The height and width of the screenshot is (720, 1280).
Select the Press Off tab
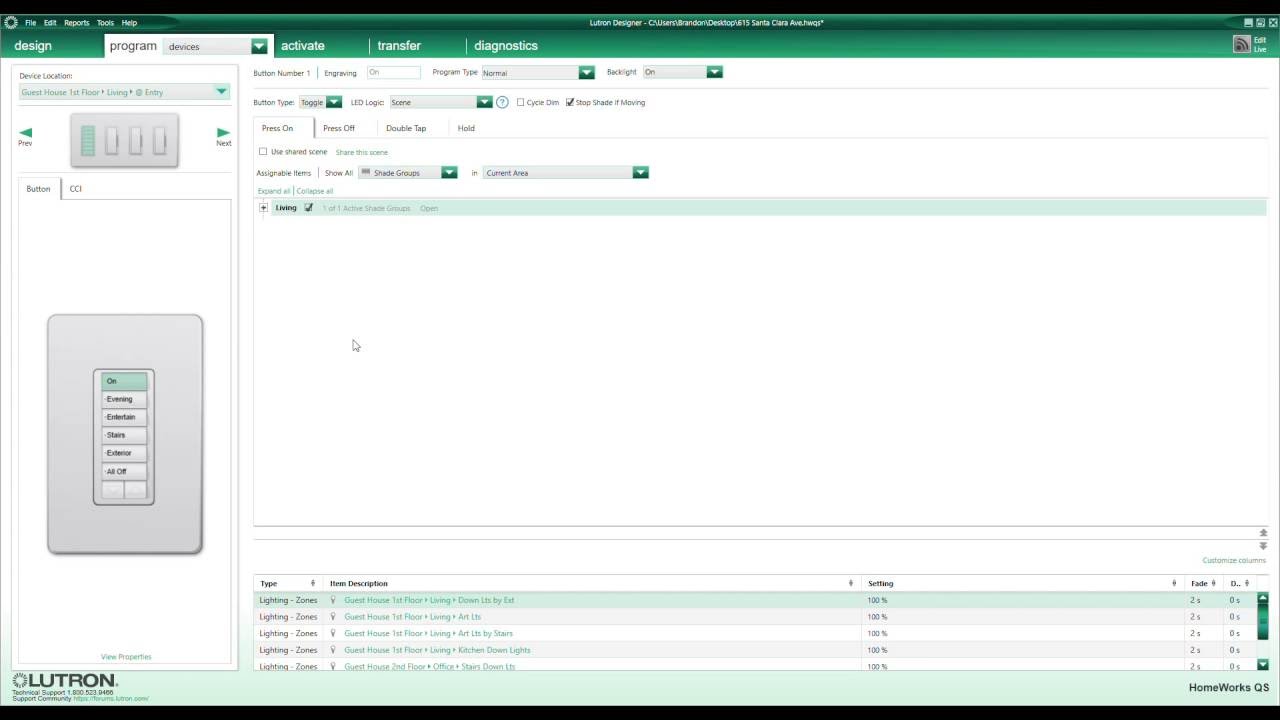[339, 128]
